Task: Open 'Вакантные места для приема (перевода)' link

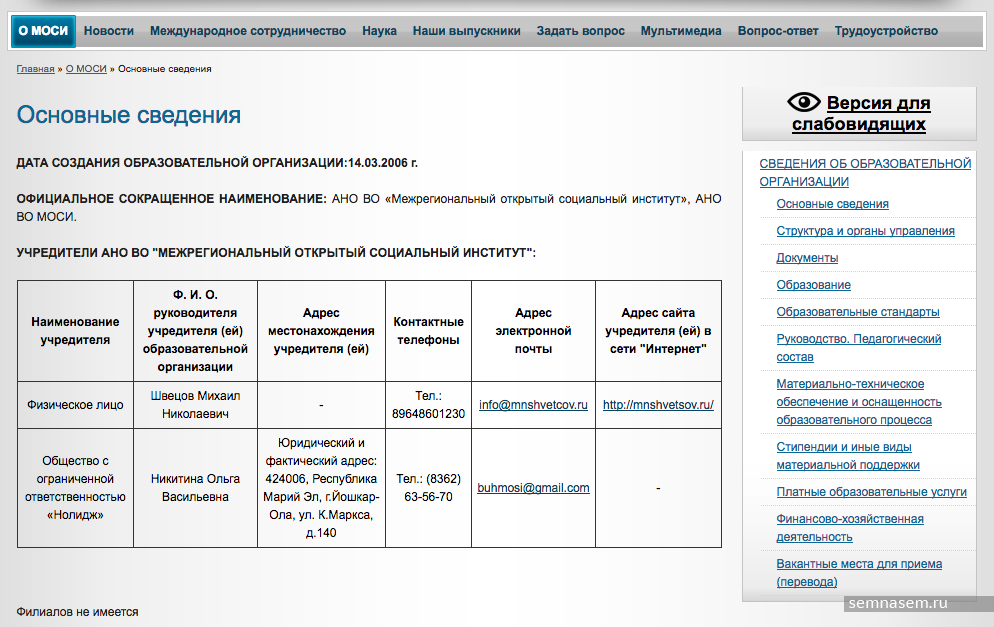Action: pyautogui.click(x=858, y=572)
